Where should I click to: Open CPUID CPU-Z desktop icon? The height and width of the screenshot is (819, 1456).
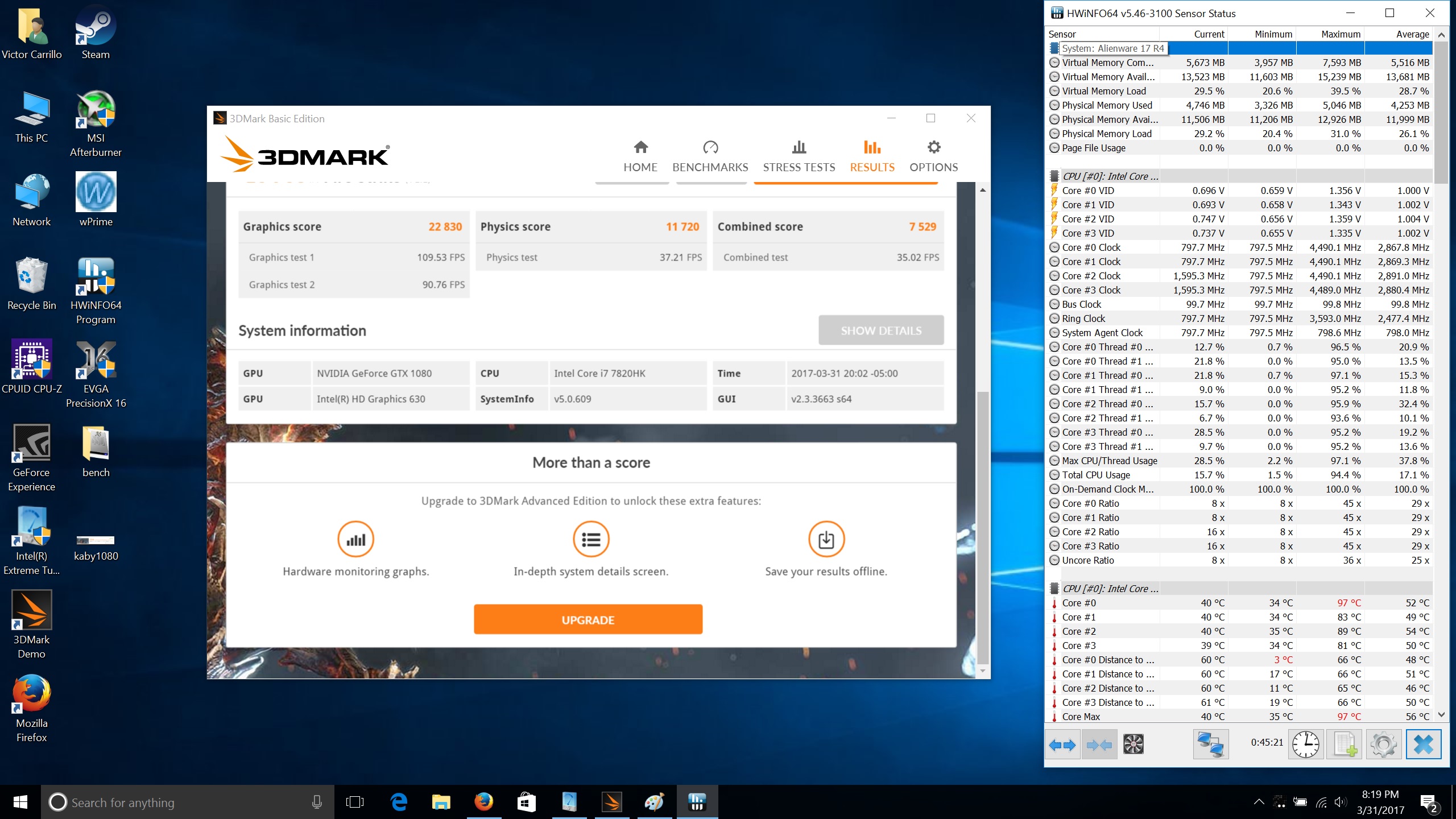coord(32,367)
